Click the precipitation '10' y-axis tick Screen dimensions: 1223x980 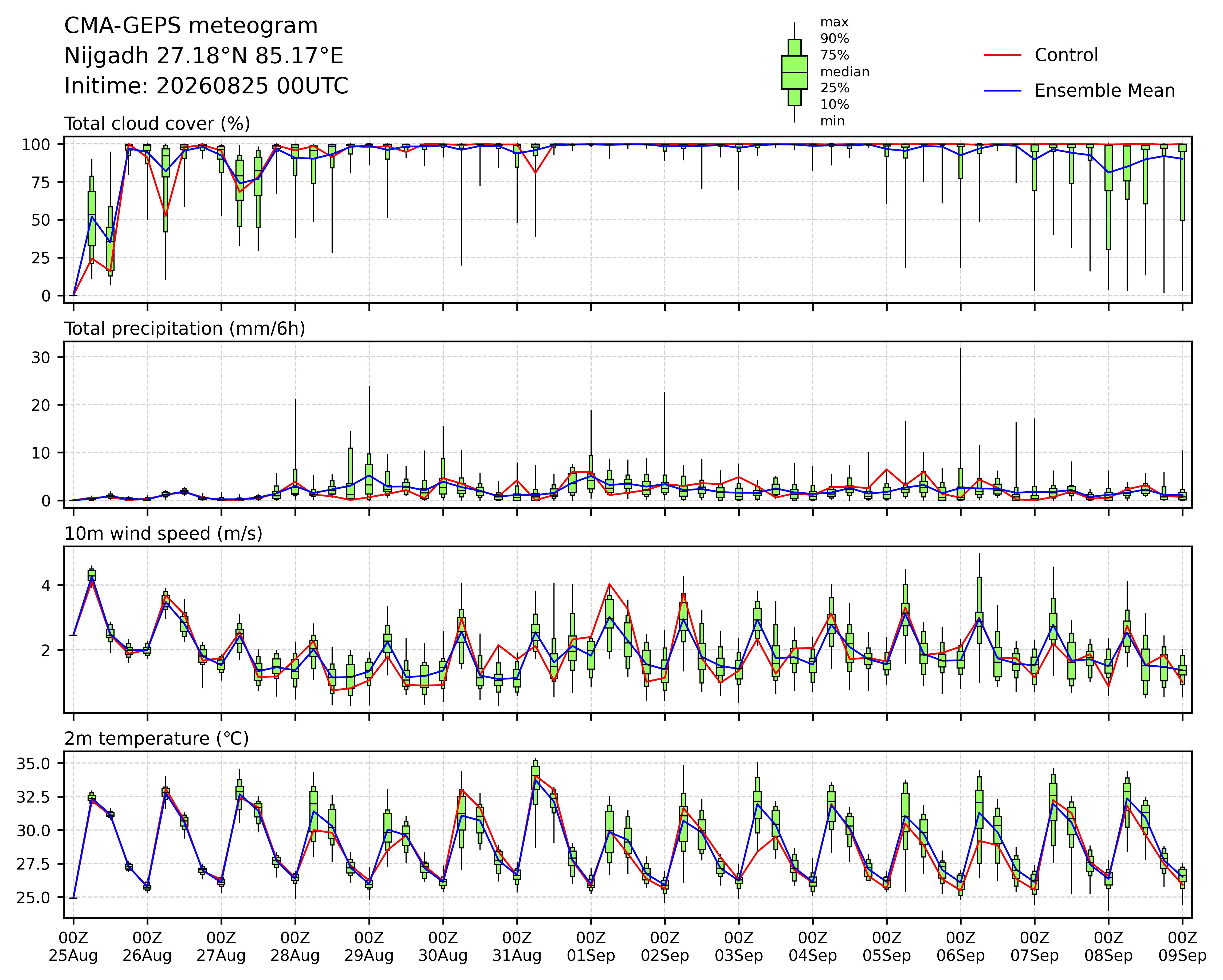(41, 453)
